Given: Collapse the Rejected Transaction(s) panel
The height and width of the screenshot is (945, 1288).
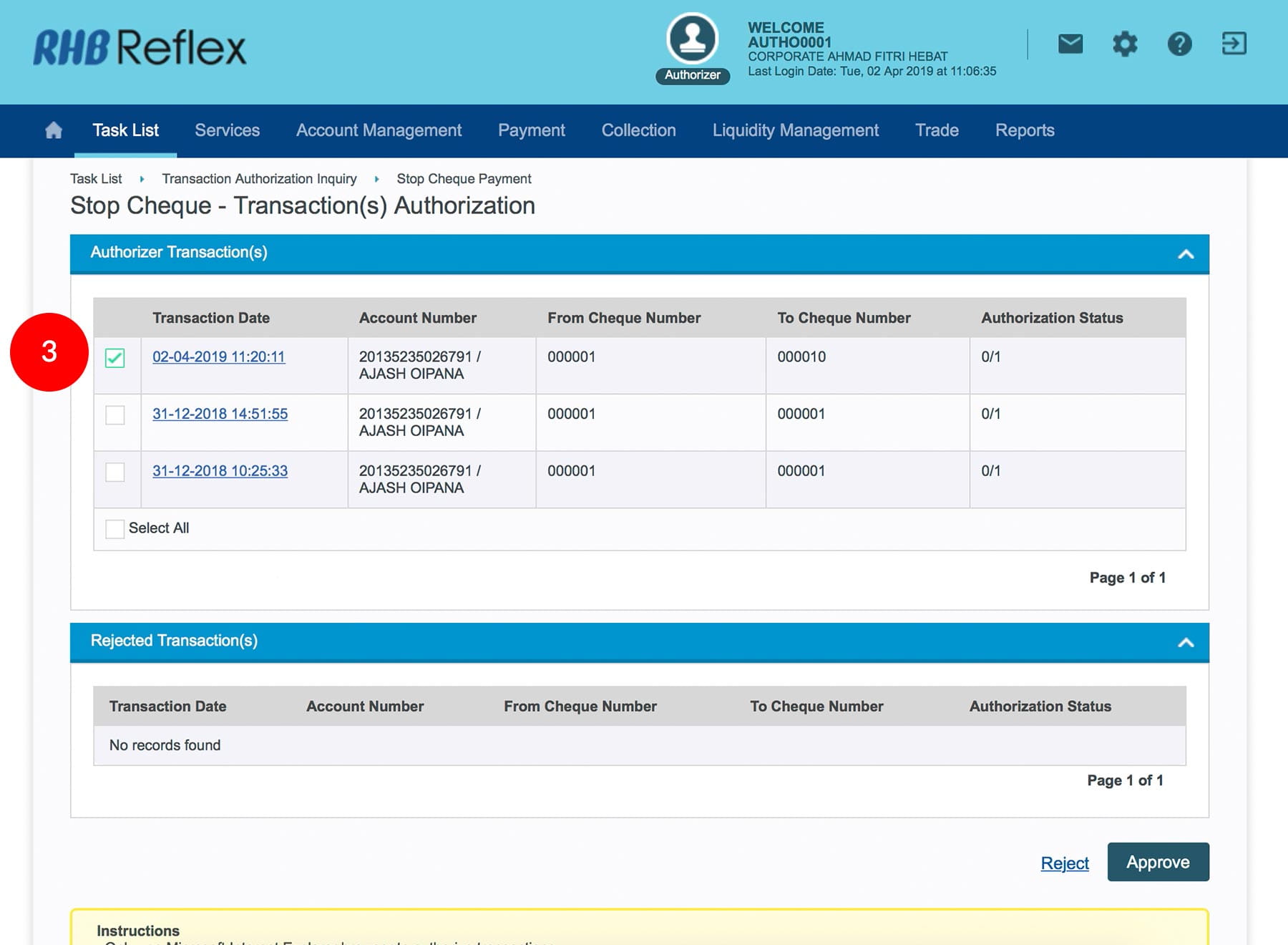Looking at the screenshot, I should [1186, 643].
